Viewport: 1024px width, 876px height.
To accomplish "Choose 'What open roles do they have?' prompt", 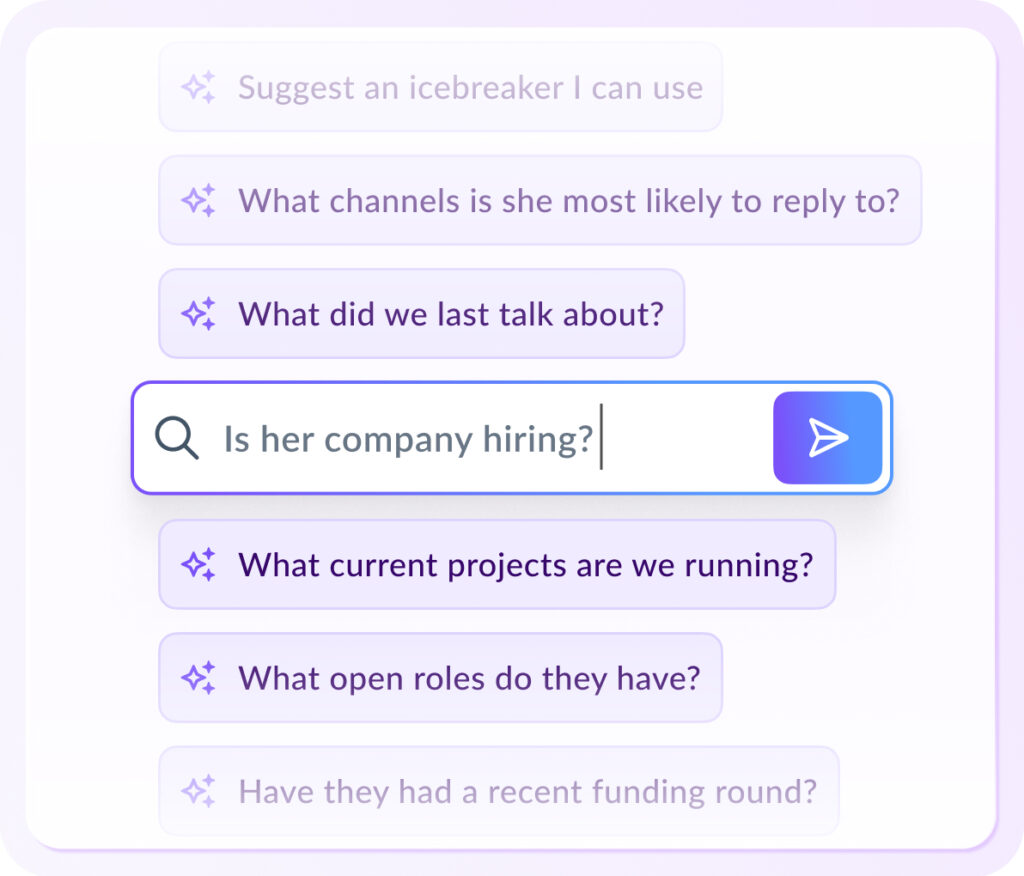I will 441,677.
